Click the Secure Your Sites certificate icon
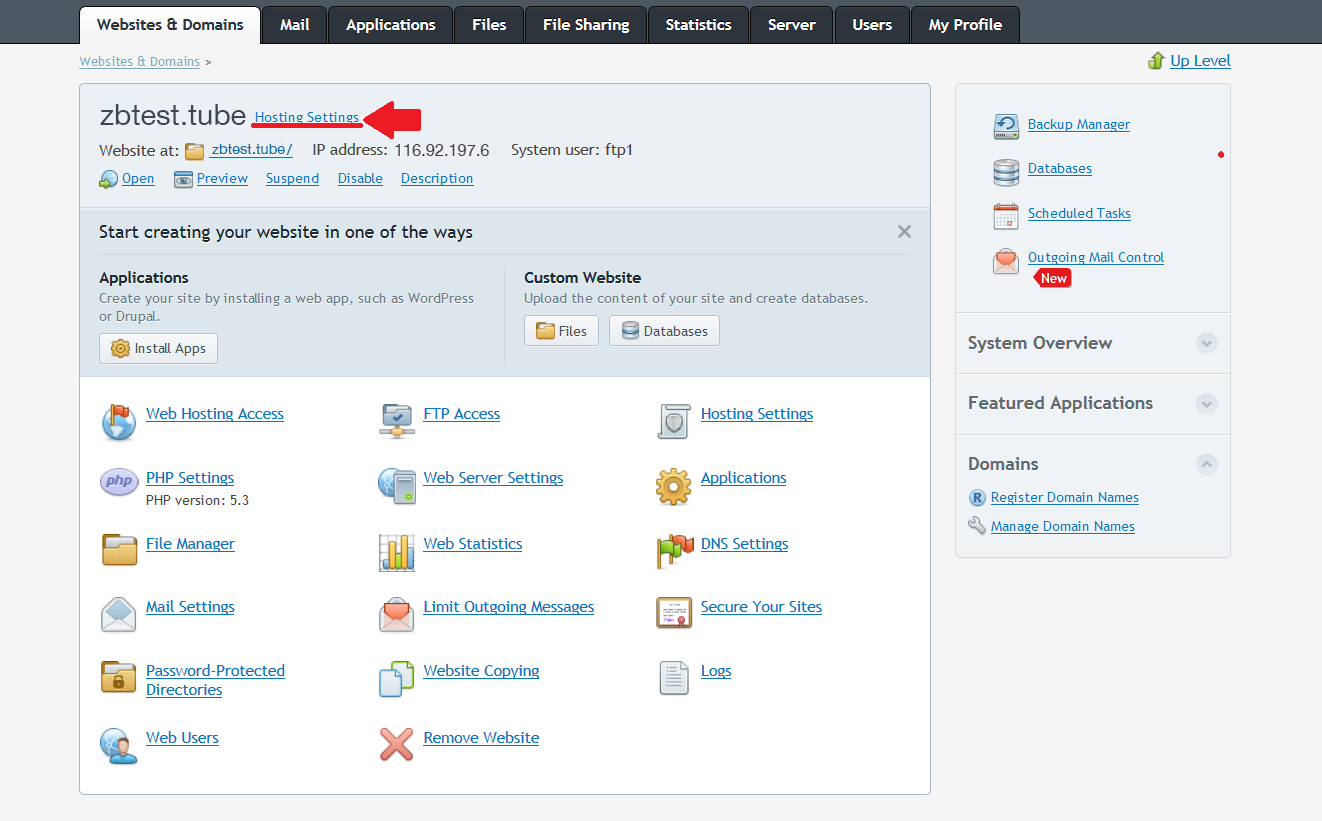 click(x=674, y=612)
